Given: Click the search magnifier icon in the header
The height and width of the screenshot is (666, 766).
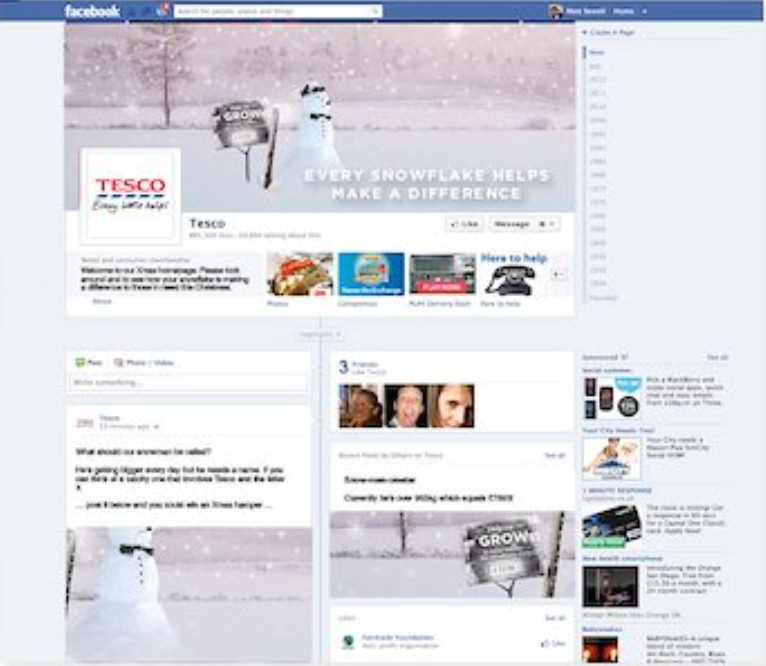Looking at the screenshot, I should click(x=375, y=11).
